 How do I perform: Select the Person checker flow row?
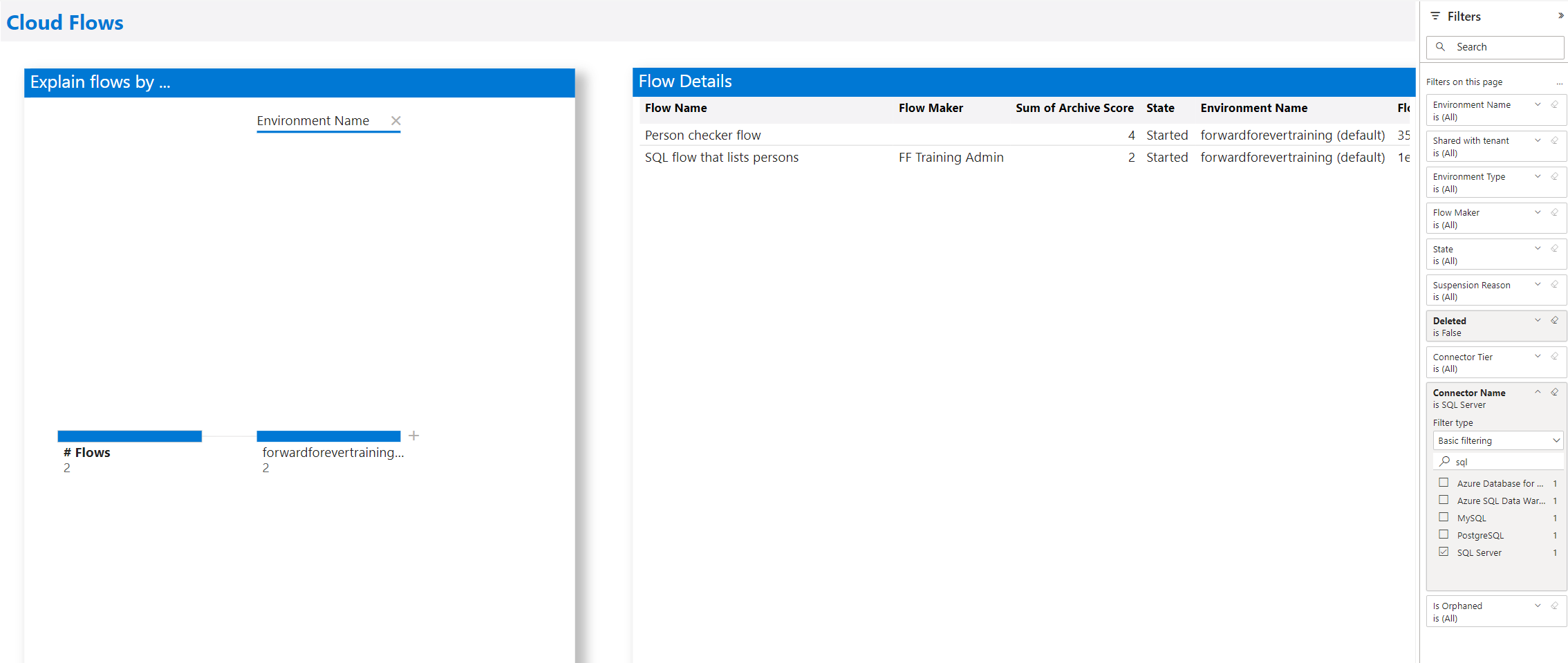point(703,135)
